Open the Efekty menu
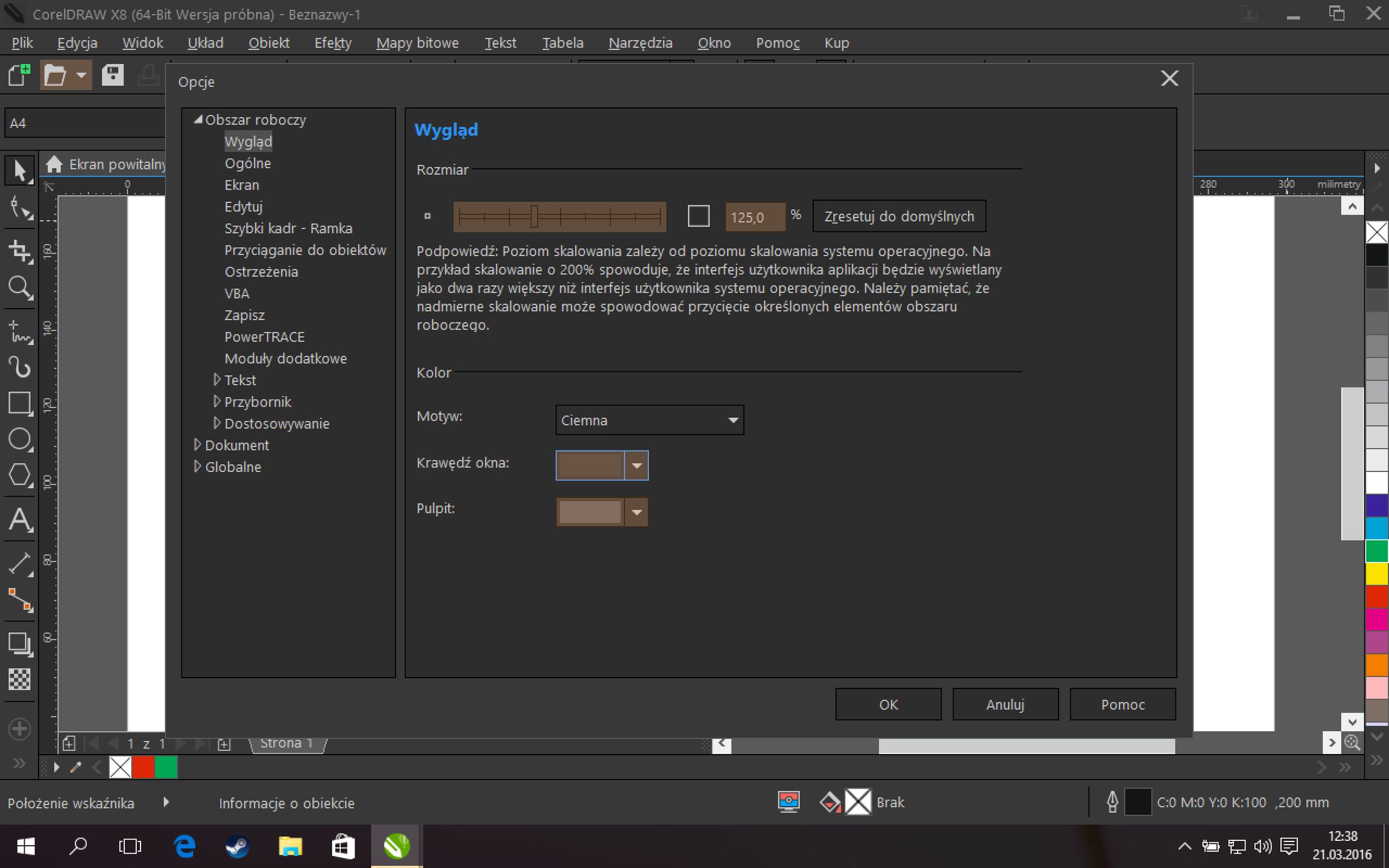 pyautogui.click(x=333, y=43)
